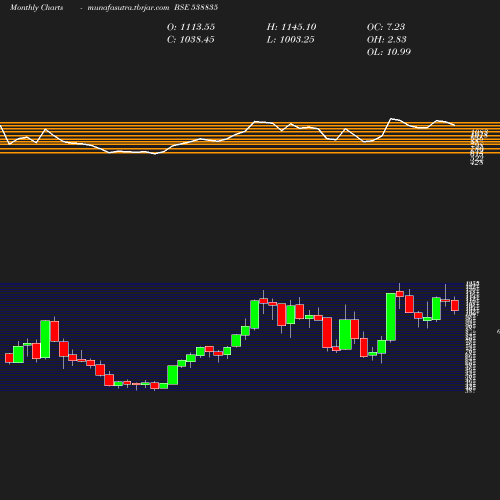Select the open value 'O: 1113.55'

[x=191, y=27]
